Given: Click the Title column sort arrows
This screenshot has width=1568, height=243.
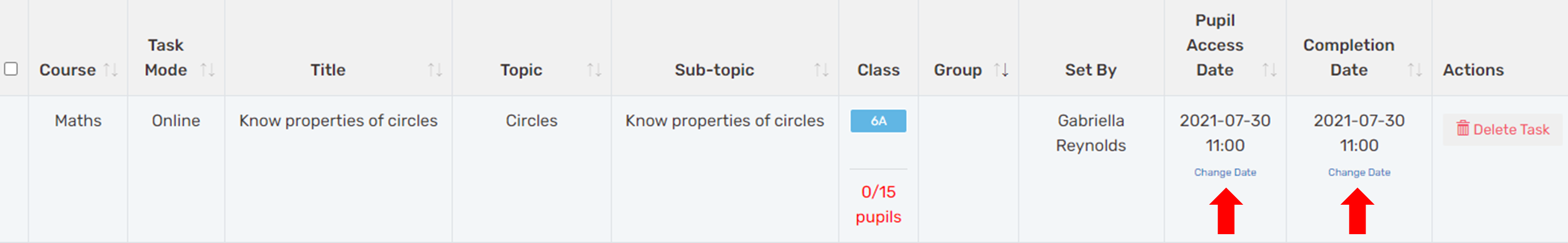Looking at the screenshot, I should (x=435, y=70).
